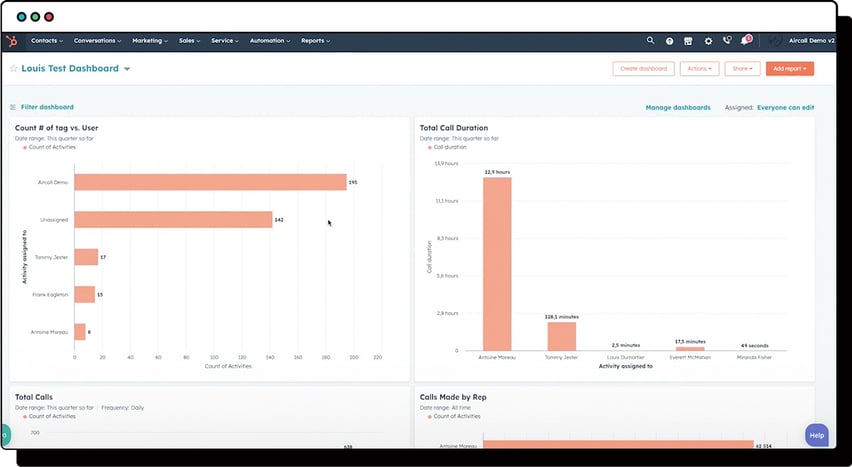This screenshot has height=467, width=852.
Task: Click the Filter dashboard link
Action: [47, 107]
